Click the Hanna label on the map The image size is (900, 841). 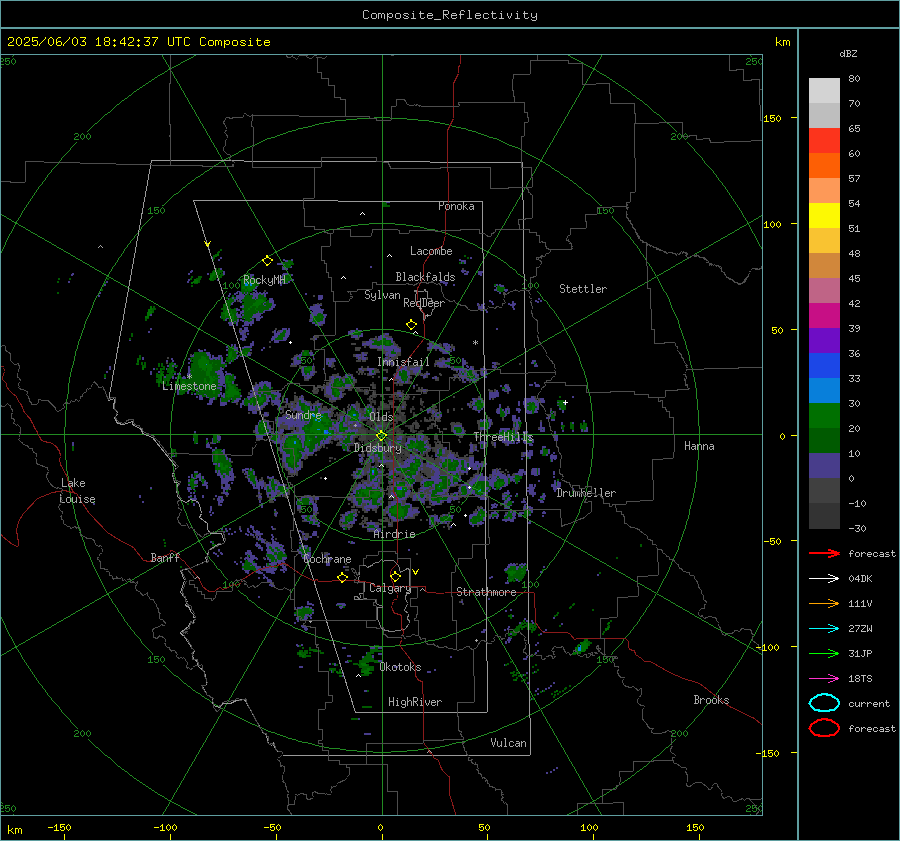click(x=699, y=446)
